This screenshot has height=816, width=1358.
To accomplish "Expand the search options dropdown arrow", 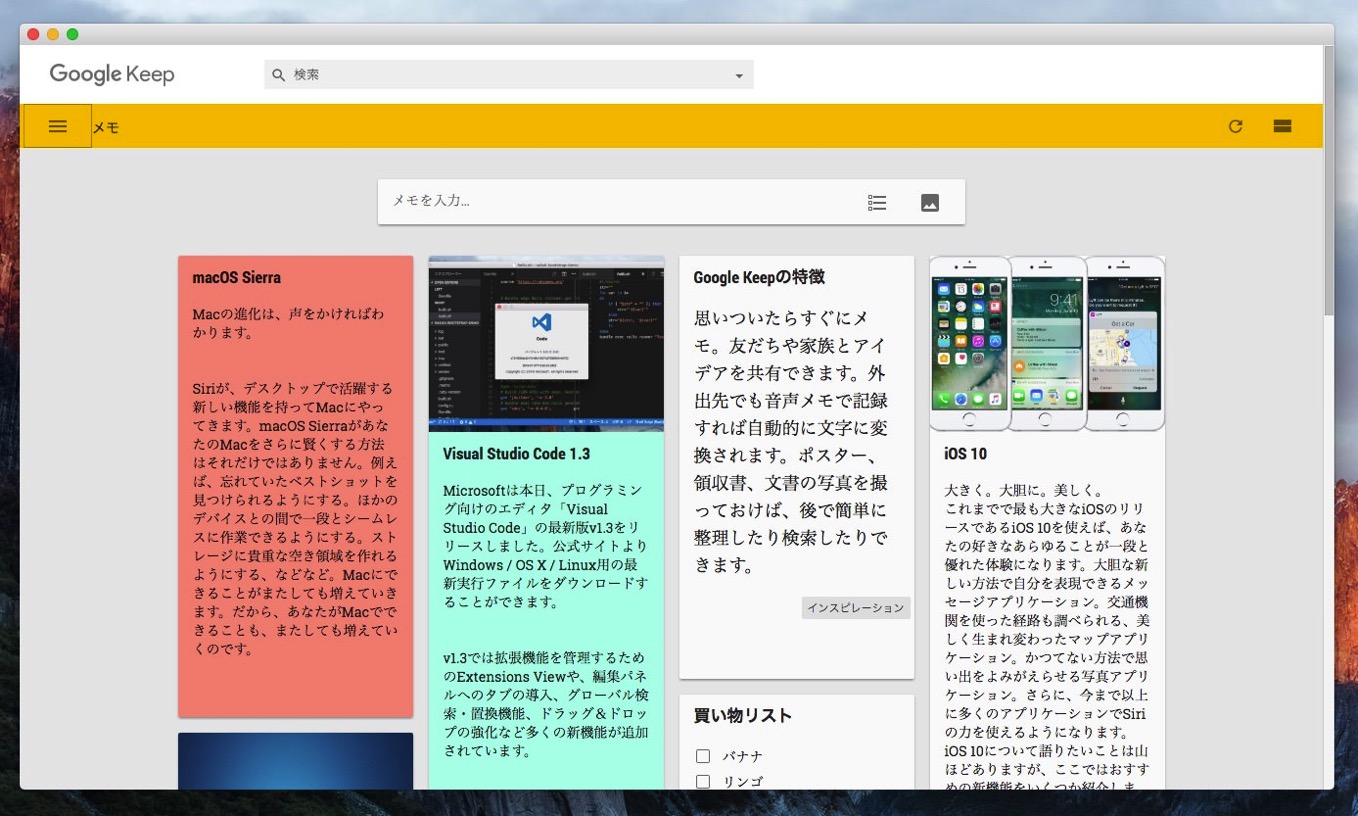I will pyautogui.click(x=739, y=76).
